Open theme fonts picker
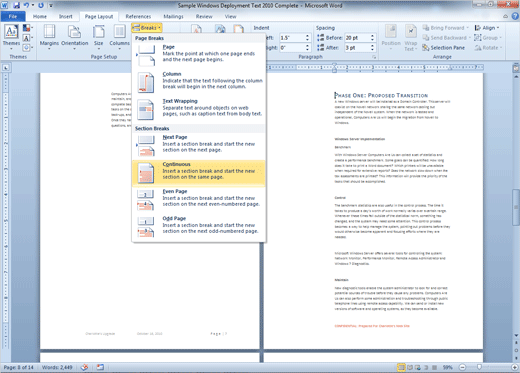Screen dimensions: 520x373 pyautogui.click(x=27, y=38)
